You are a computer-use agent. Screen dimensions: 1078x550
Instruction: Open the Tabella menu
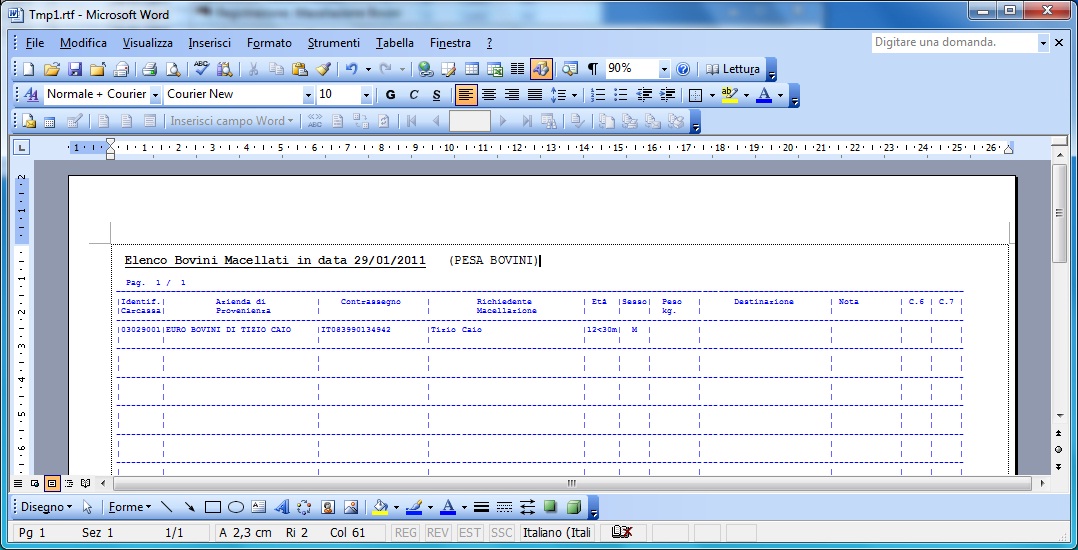coord(395,43)
